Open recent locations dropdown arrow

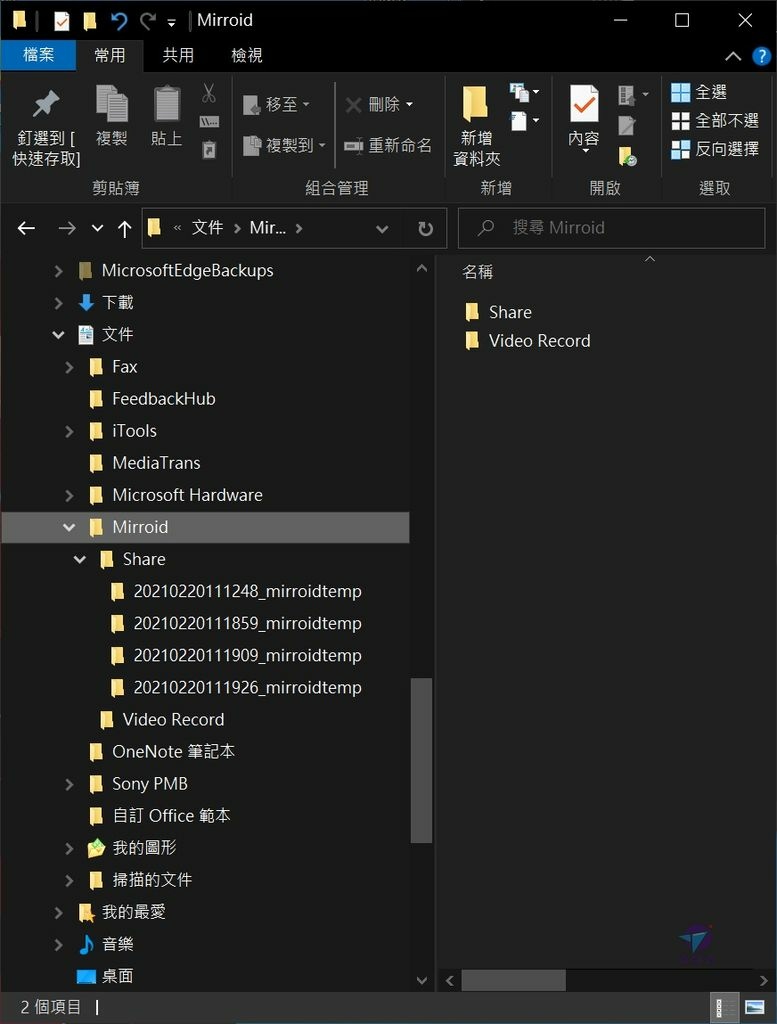[x=97, y=228]
